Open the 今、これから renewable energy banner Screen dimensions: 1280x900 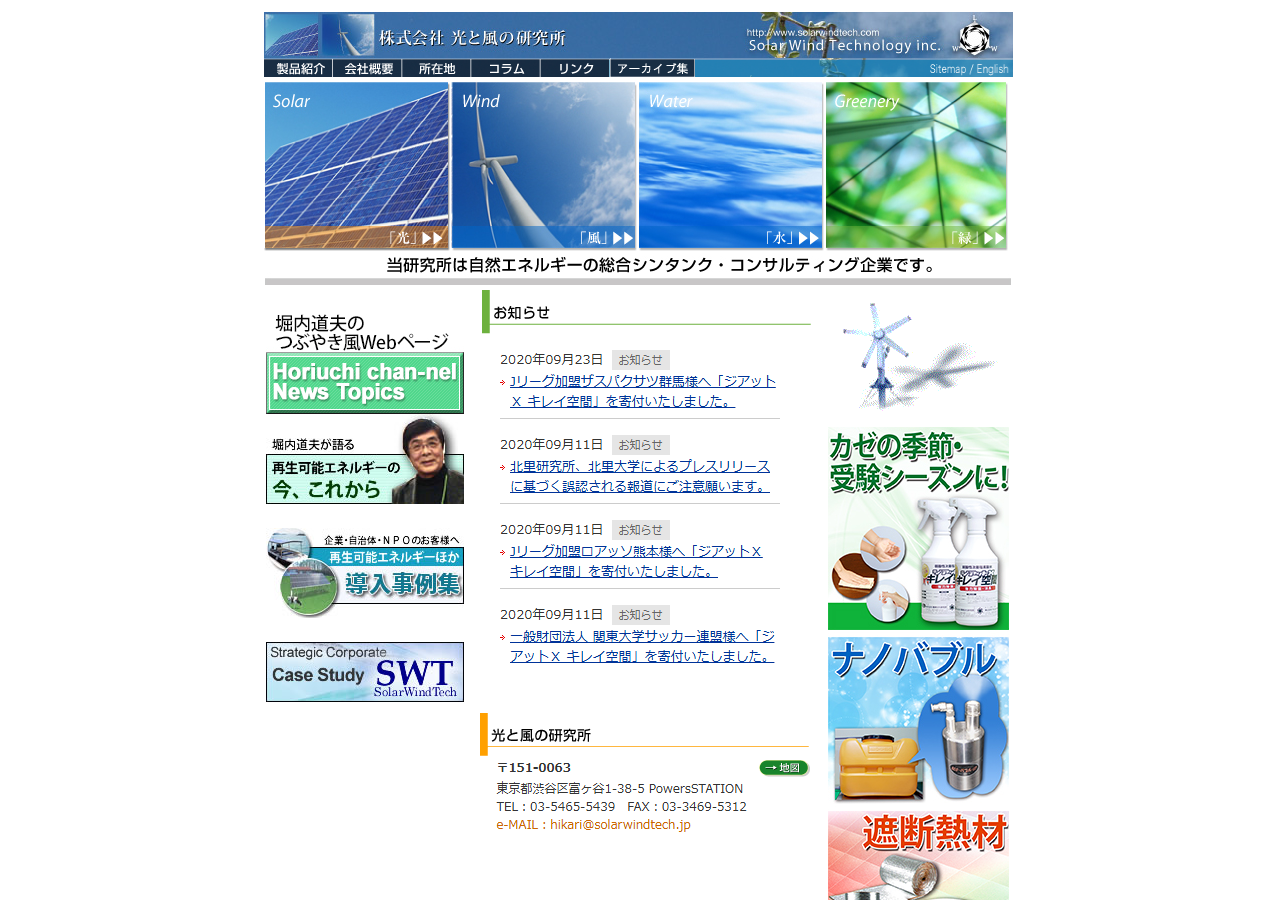365,462
